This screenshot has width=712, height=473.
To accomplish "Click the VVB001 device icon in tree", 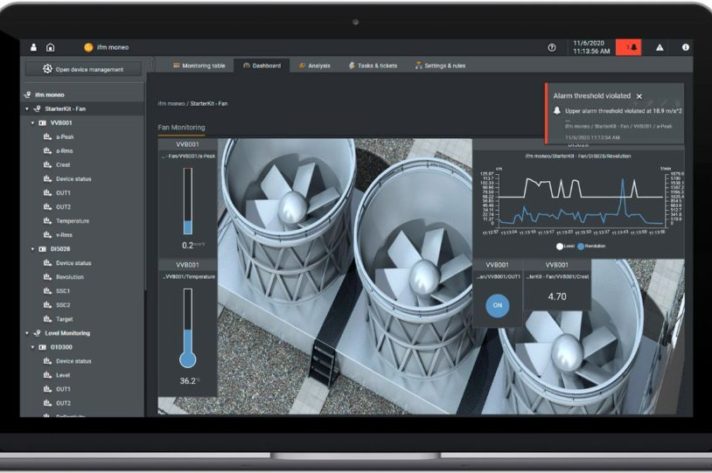I will click(x=43, y=123).
